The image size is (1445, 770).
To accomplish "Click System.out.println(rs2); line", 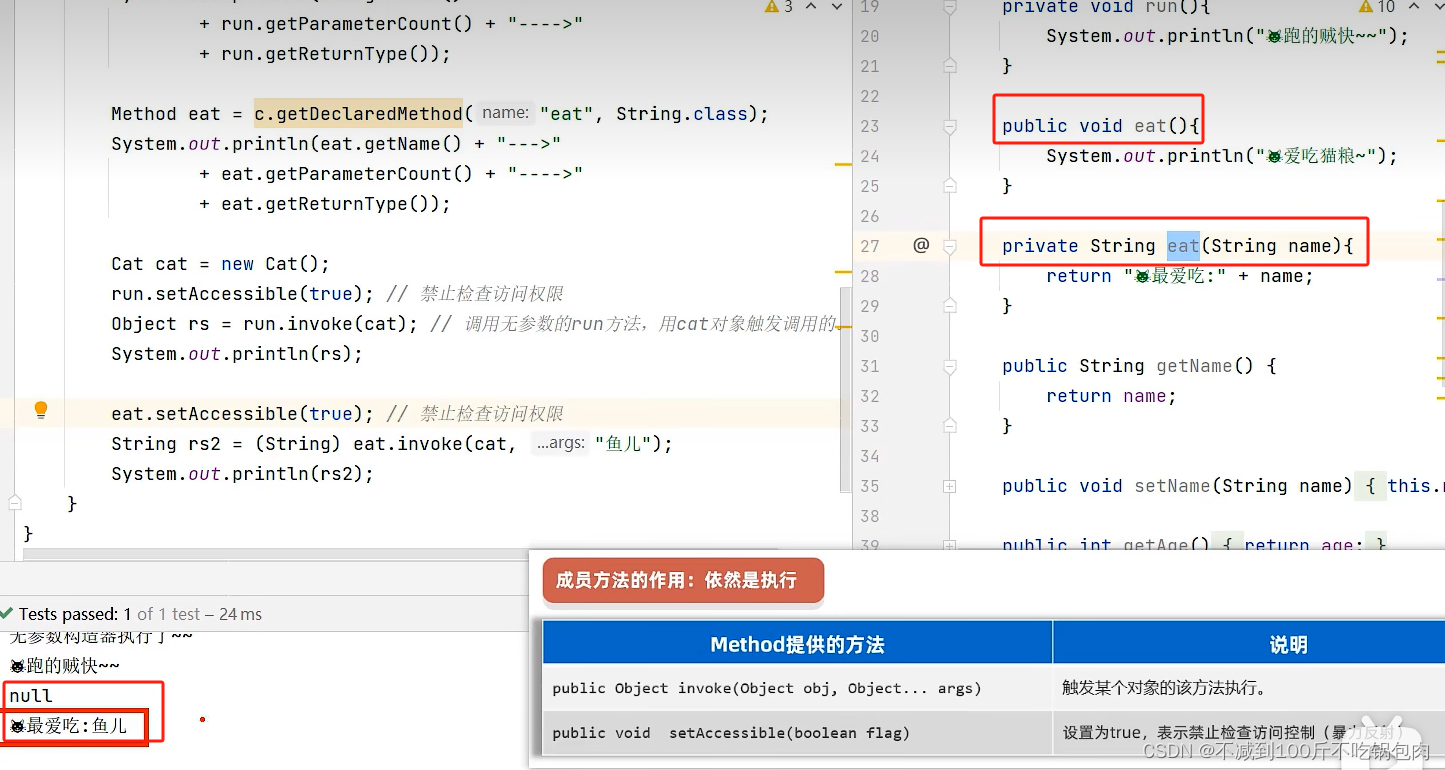I will (242, 474).
